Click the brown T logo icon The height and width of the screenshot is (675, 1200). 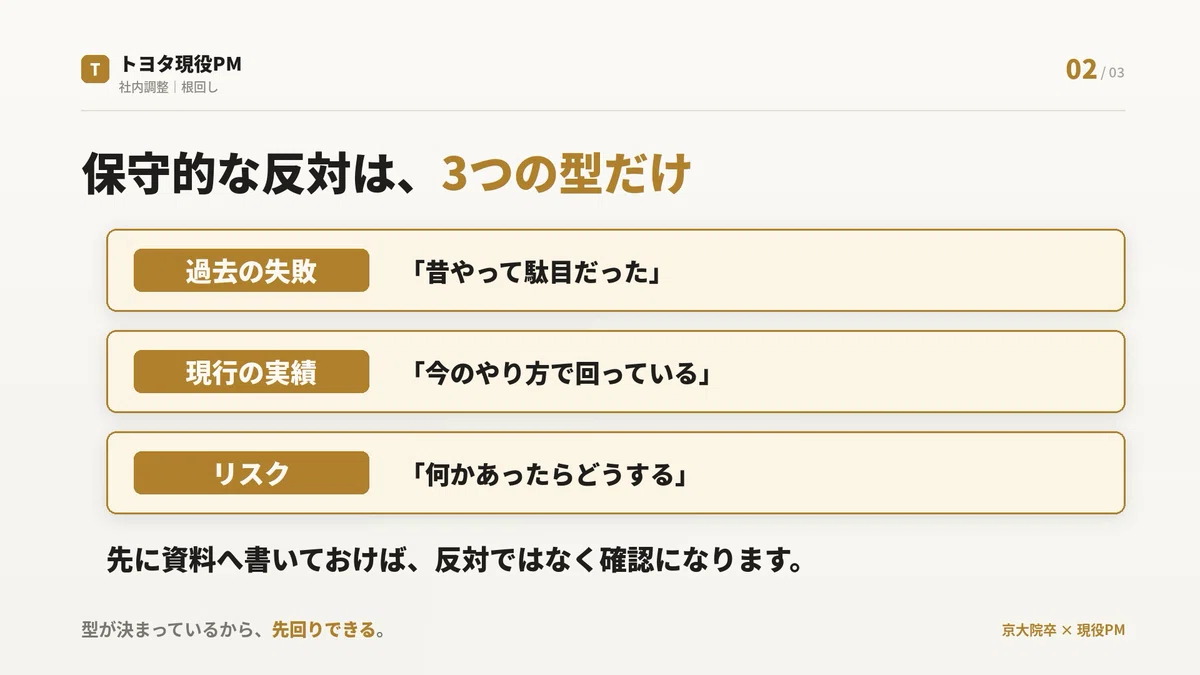(x=95, y=69)
